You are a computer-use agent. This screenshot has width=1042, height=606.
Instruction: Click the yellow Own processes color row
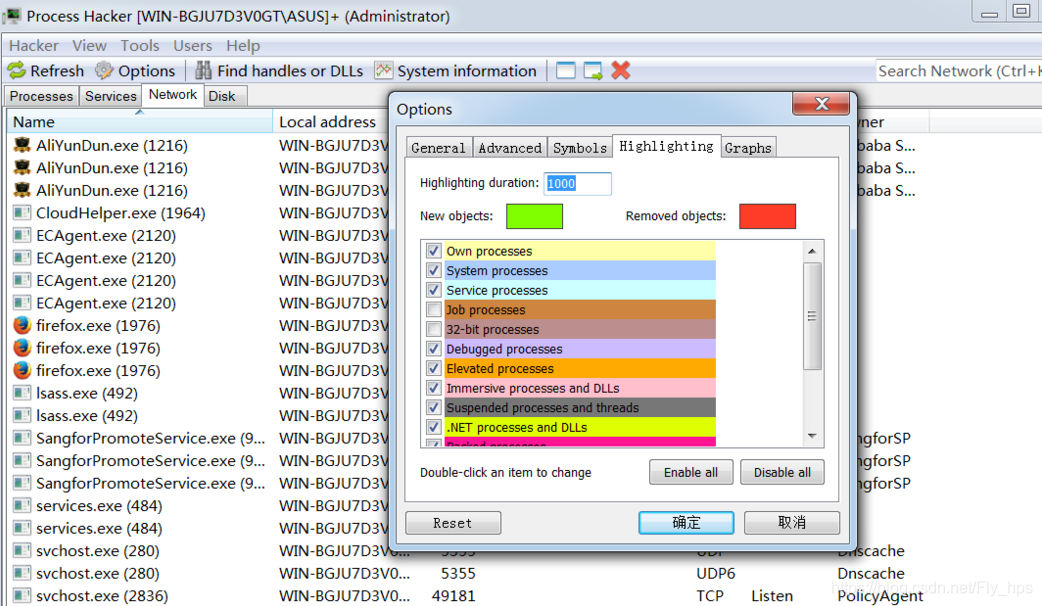point(580,251)
